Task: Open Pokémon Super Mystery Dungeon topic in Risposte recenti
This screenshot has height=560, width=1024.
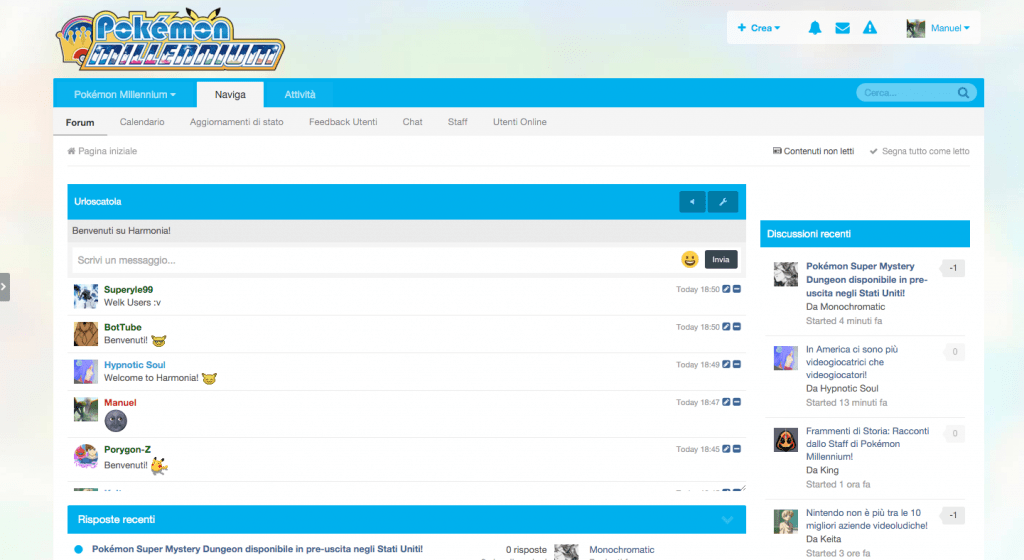Action: tap(257, 550)
